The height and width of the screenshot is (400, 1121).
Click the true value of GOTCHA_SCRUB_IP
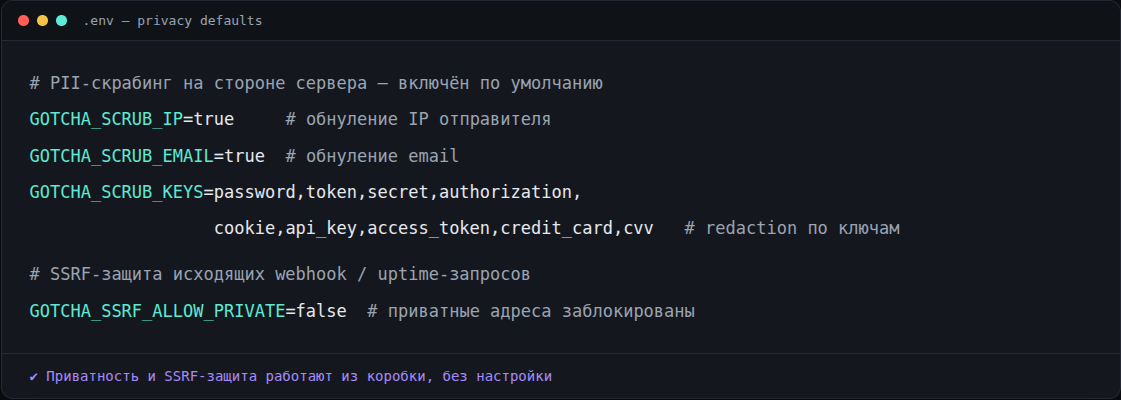pyautogui.click(x=214, y=119)
